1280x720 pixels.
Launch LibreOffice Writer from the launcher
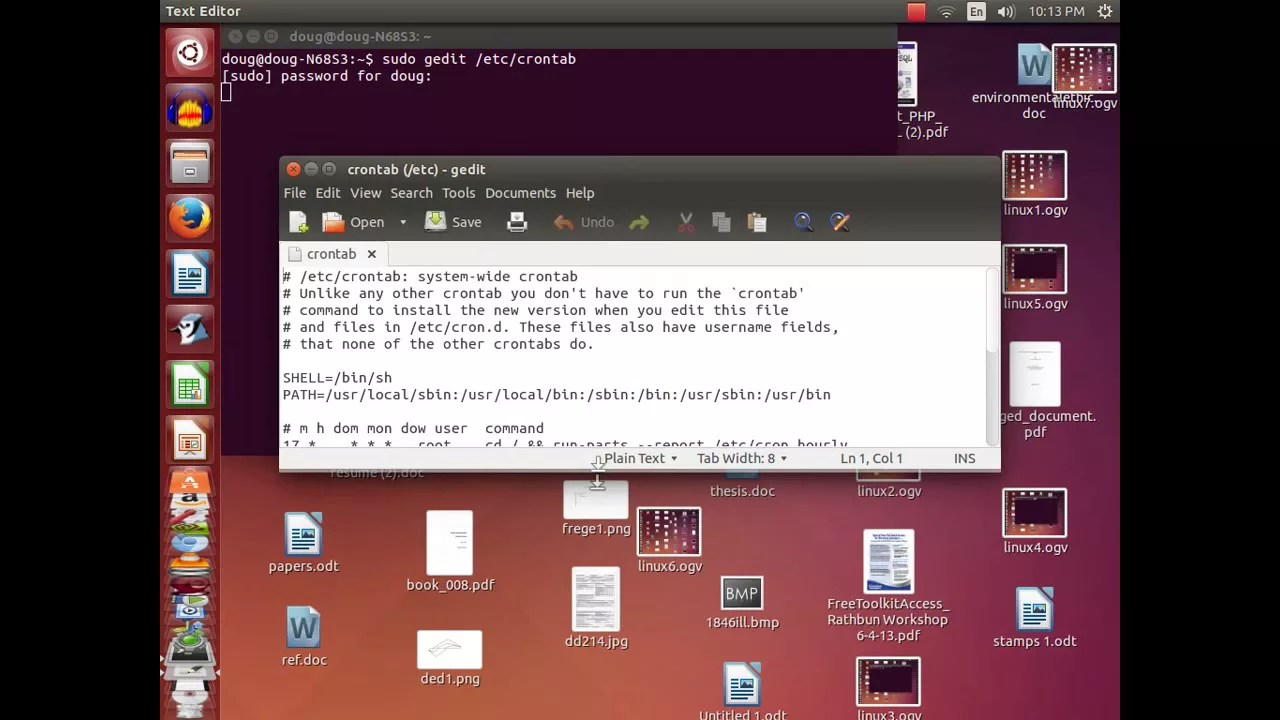[190, 273]
